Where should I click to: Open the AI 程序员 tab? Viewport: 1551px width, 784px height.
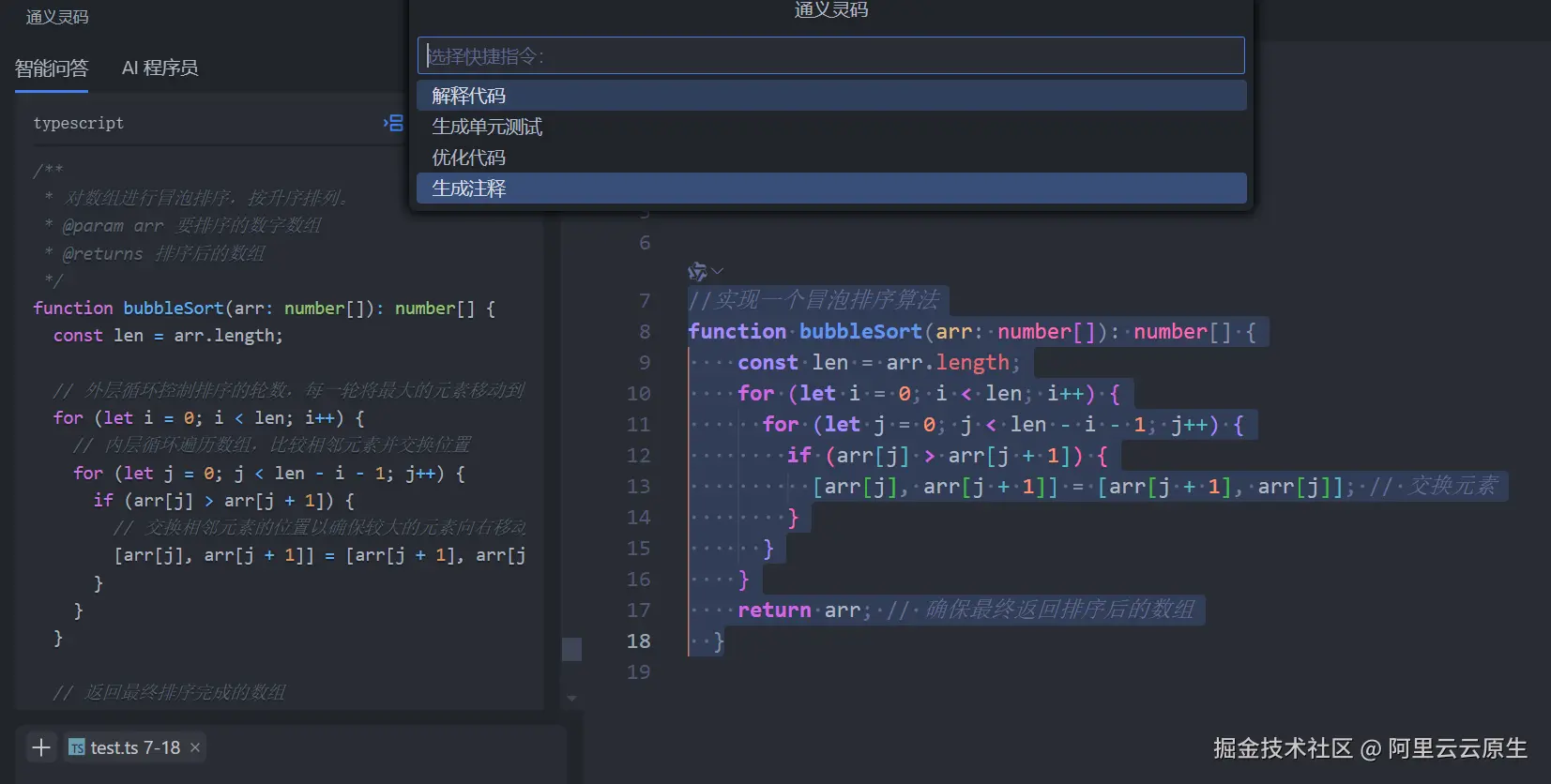pyautogui.click(x=160, y=68)
